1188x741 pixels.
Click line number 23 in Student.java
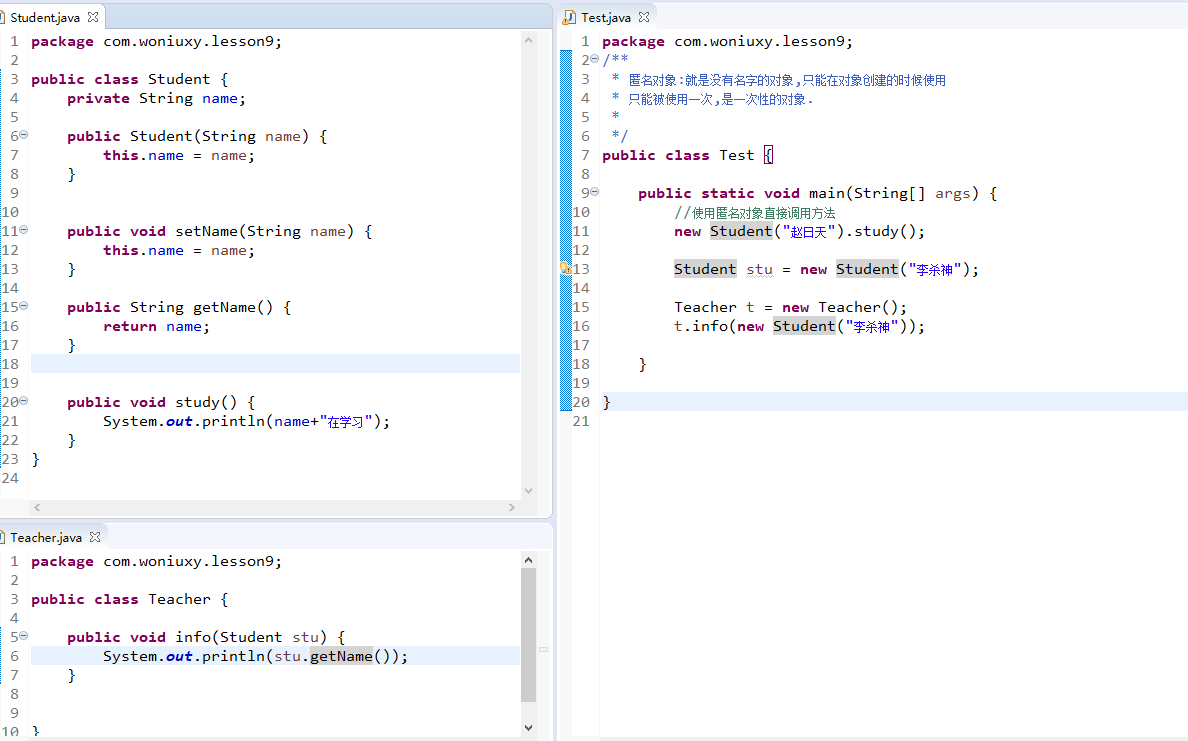[10, 459]
